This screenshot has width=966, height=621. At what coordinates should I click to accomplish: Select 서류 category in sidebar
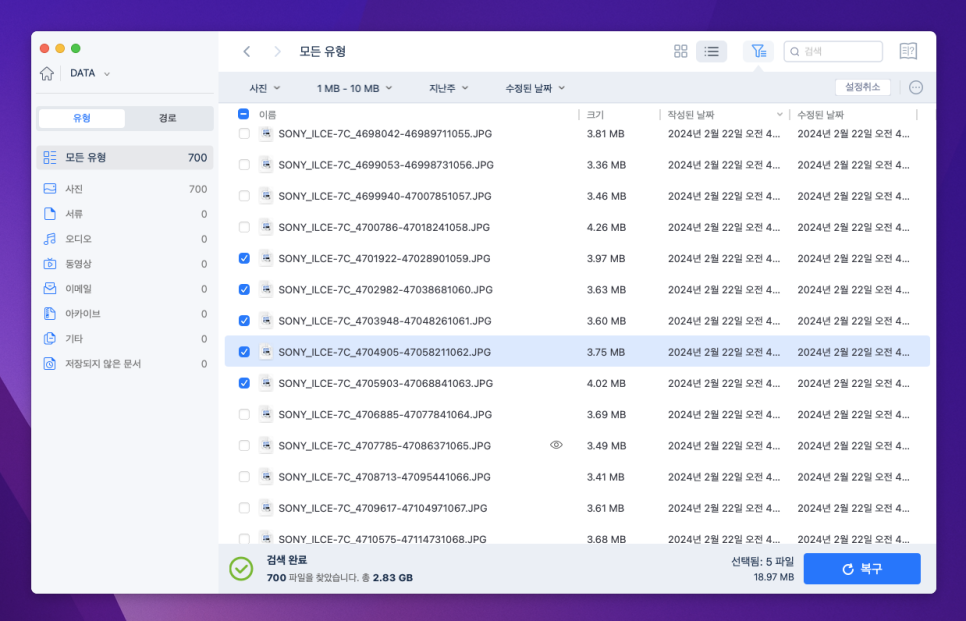point(125,214)
